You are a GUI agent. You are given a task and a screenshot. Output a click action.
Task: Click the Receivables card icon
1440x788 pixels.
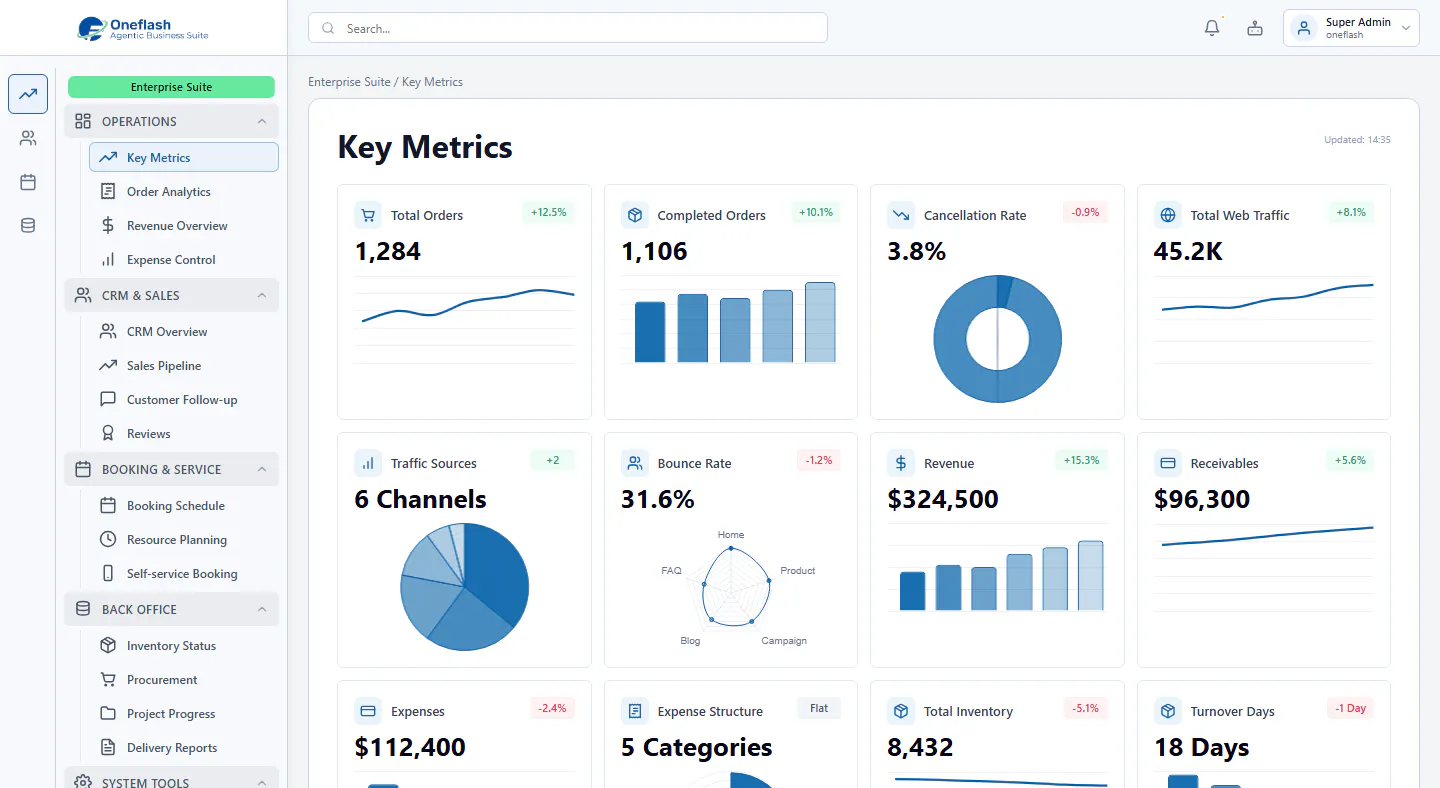1167,463
